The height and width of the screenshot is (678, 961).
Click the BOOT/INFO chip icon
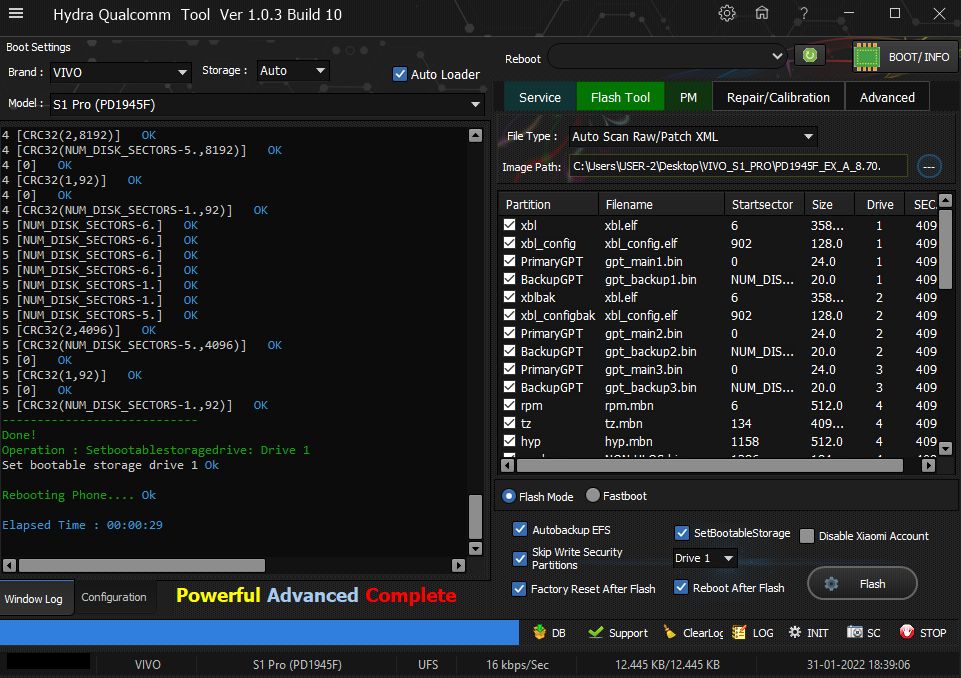(867, 56)
